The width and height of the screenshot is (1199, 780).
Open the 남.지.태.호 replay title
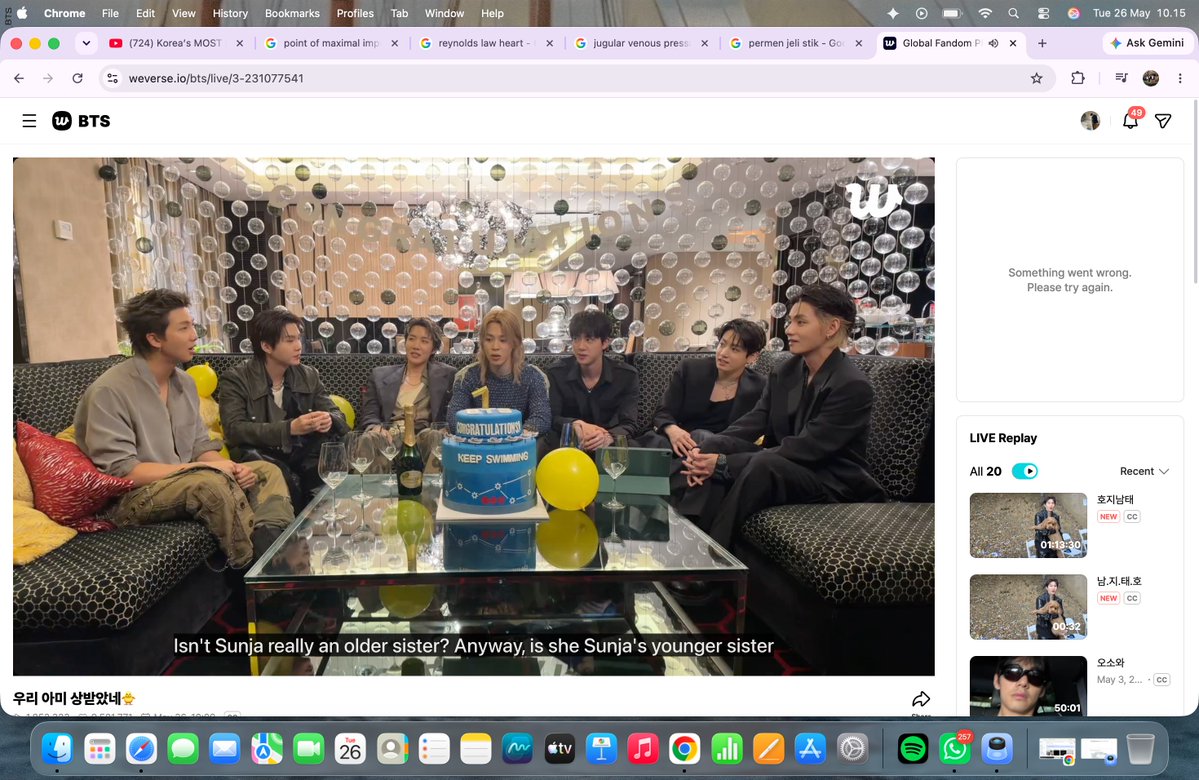tap(1119, 581)
